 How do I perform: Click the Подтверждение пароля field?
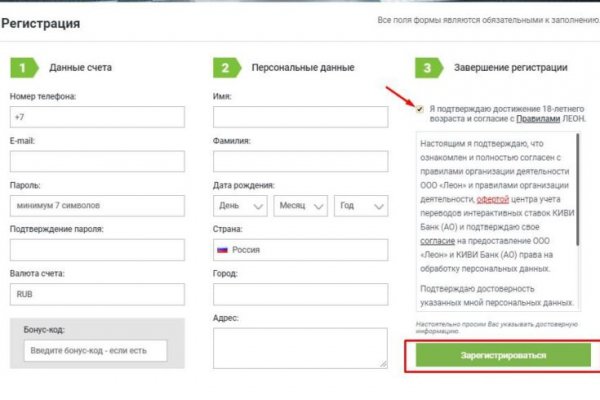(x=97, y=250)
